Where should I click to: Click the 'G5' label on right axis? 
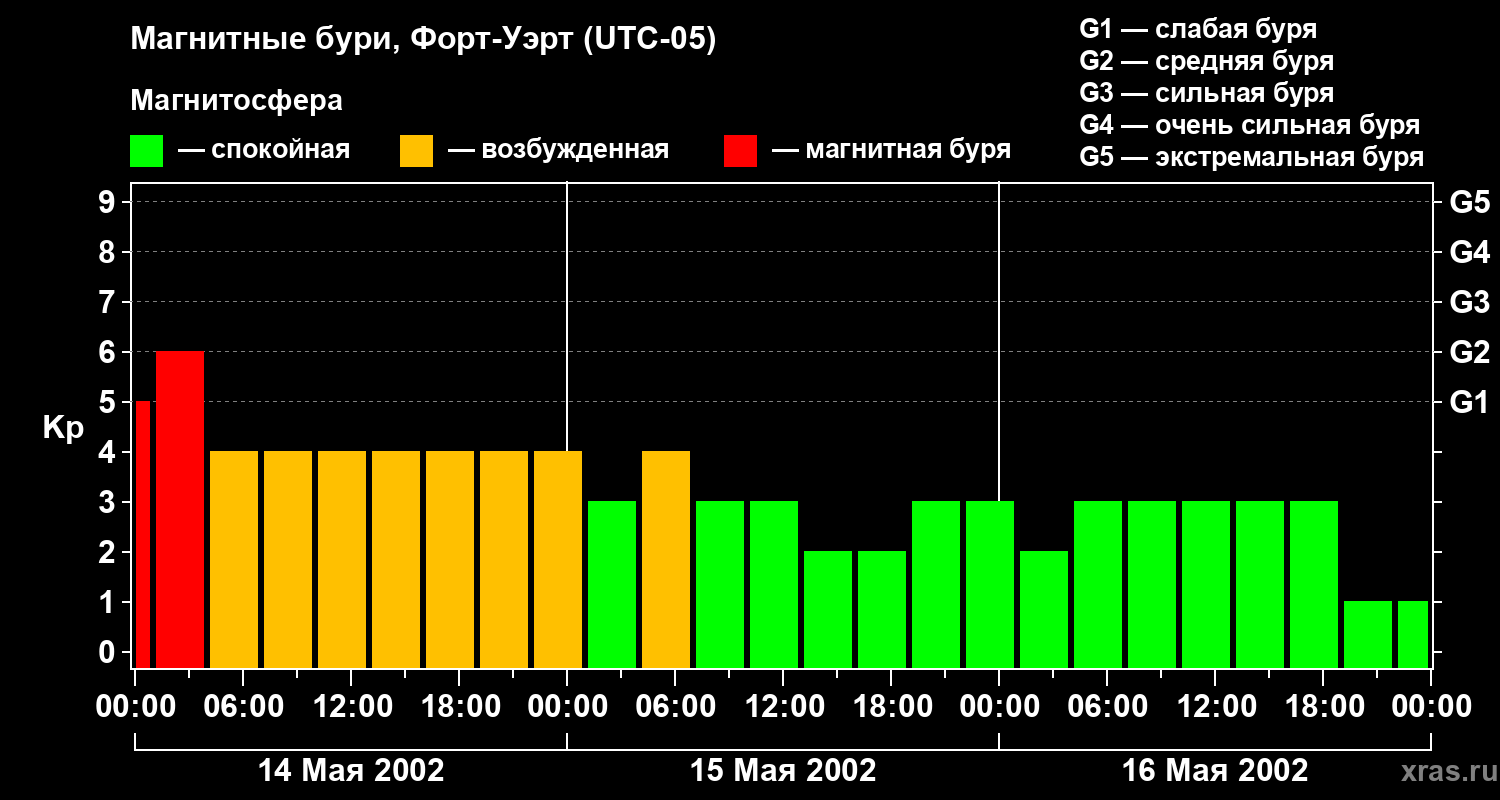click(x=1469, y=203)
